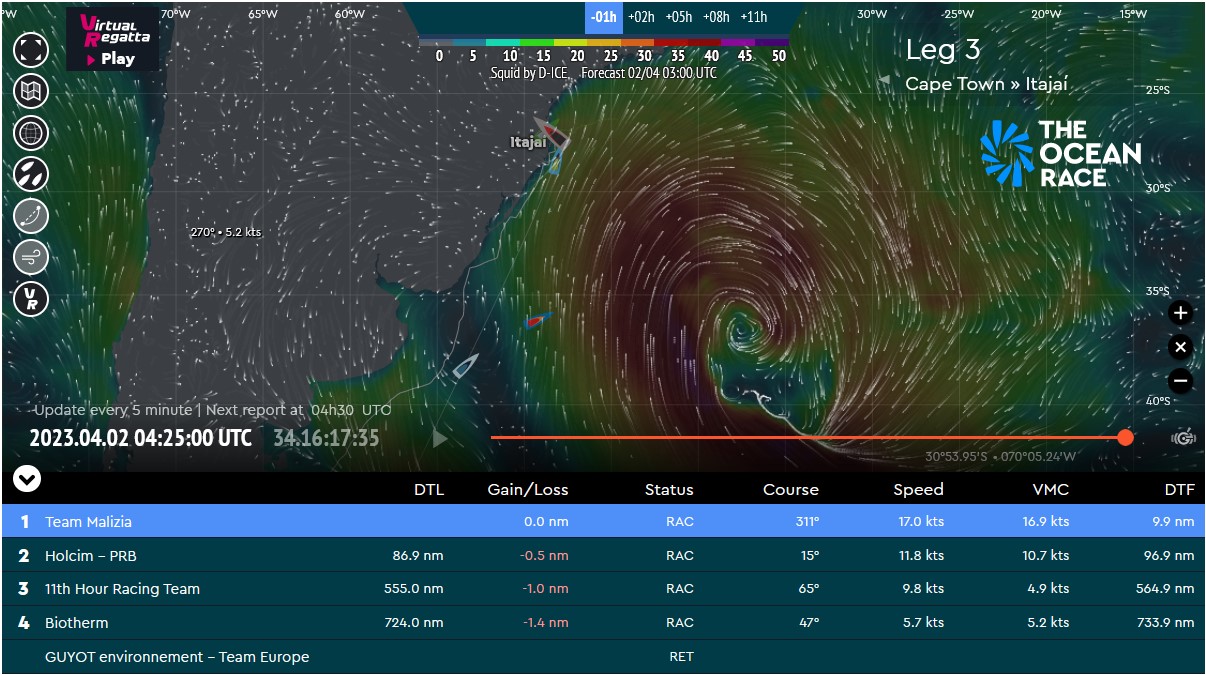1206x675 pixels.
Task: Click the fullscreen icon
Action: pos(31,48)
